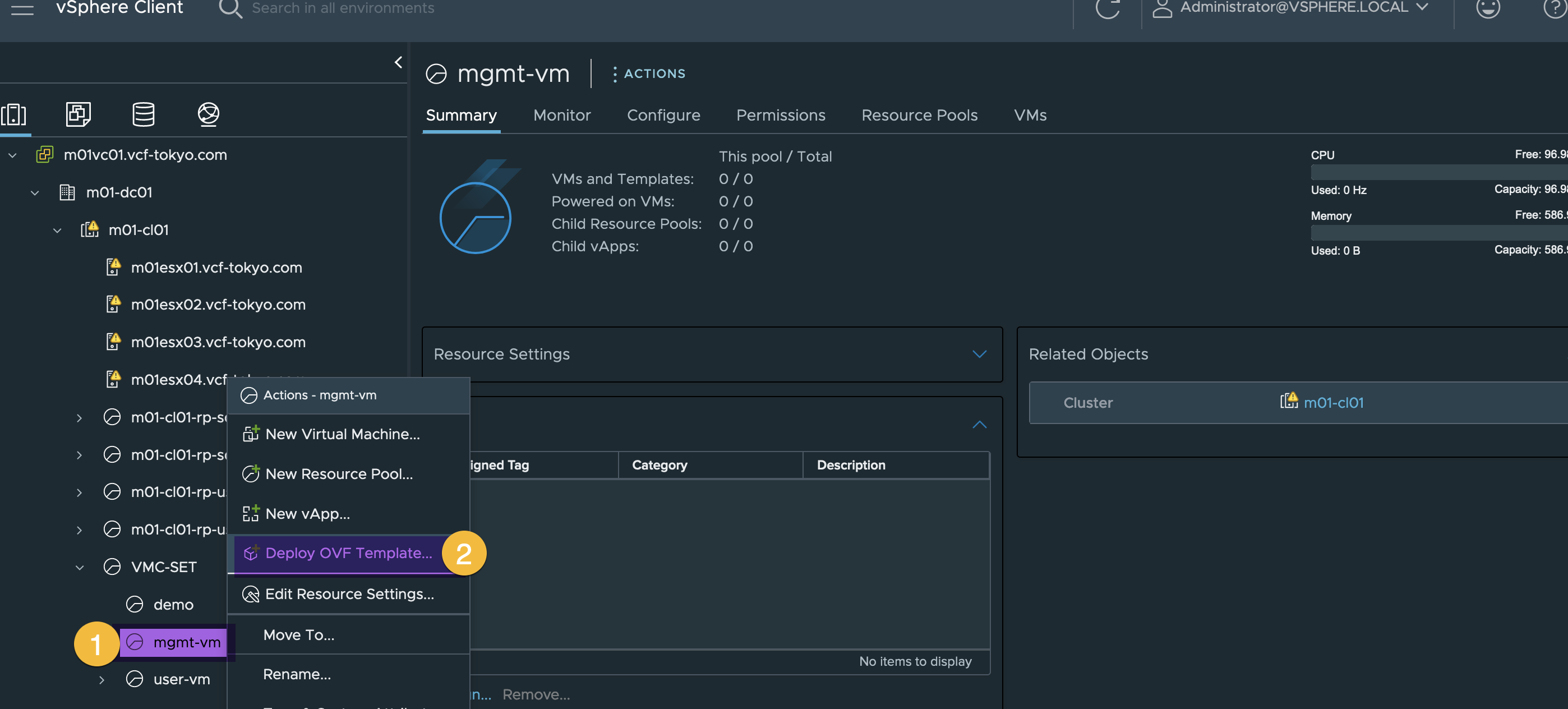Refresh the vSphere Client view
This screenshot has height=709, width=1568.
[x=1107, y=8]
